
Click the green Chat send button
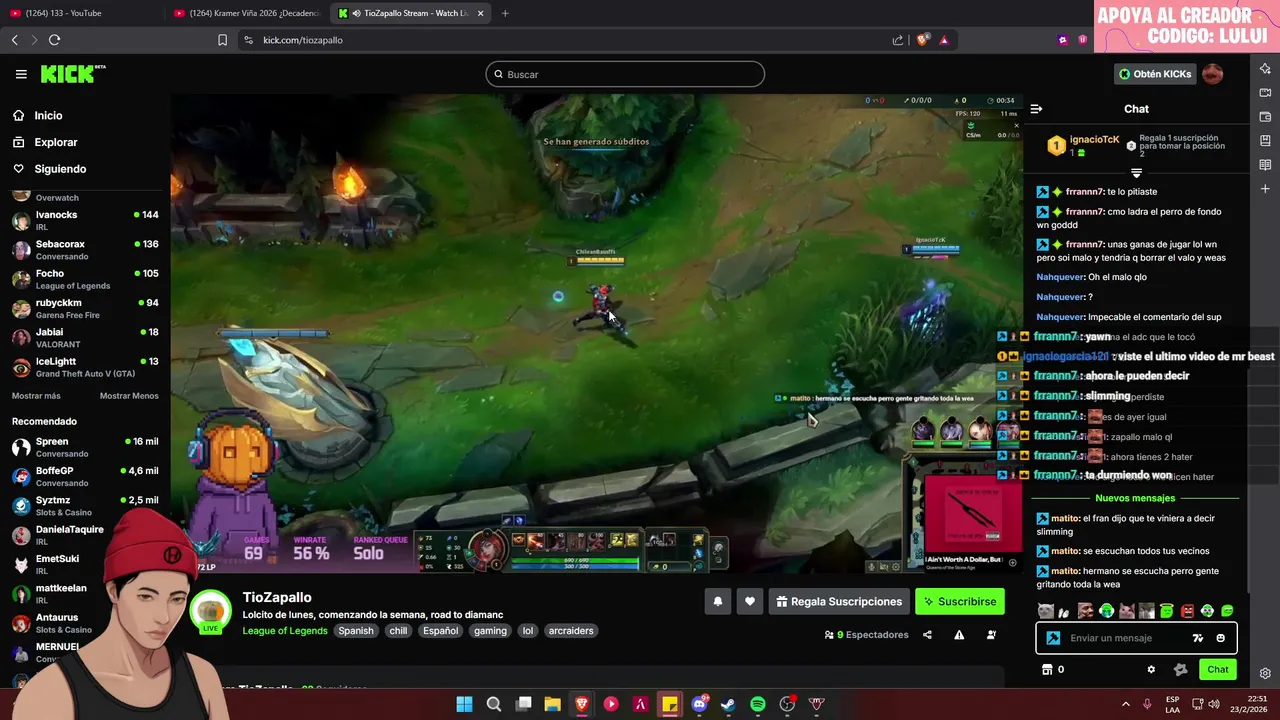click(x=1217, y=669)
